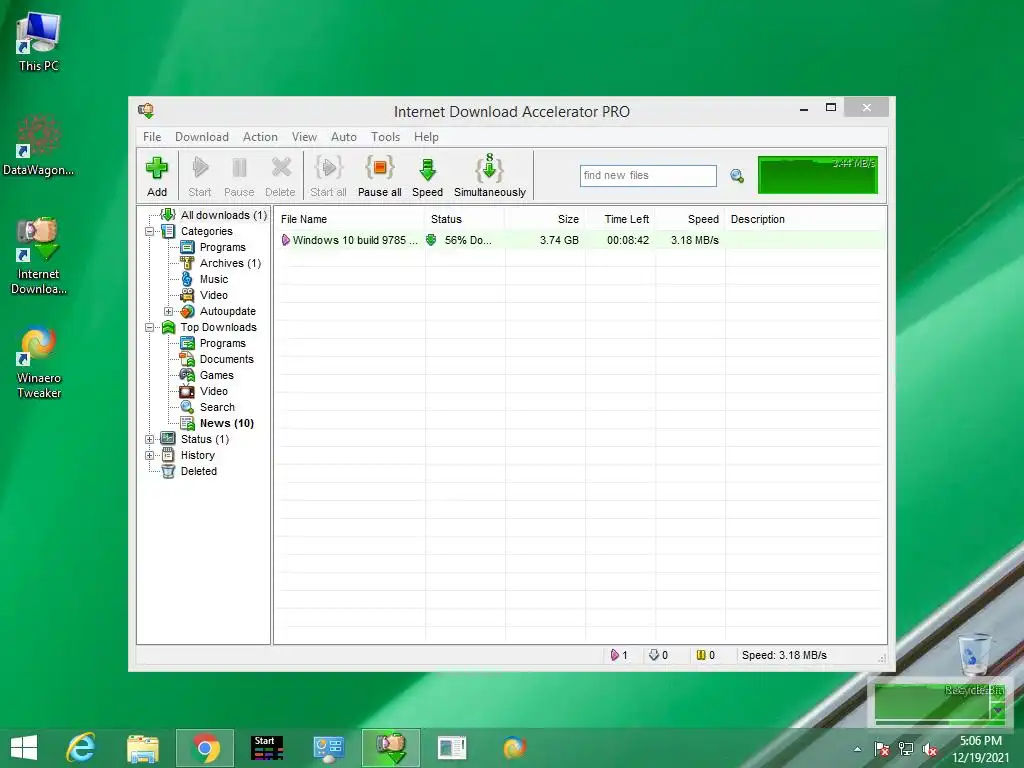This screenshot has height=768, width=1024.
Task: Click Speed: 3.18 MB/s in status bar
Action: pyautogui.click(x=784, y=656)
